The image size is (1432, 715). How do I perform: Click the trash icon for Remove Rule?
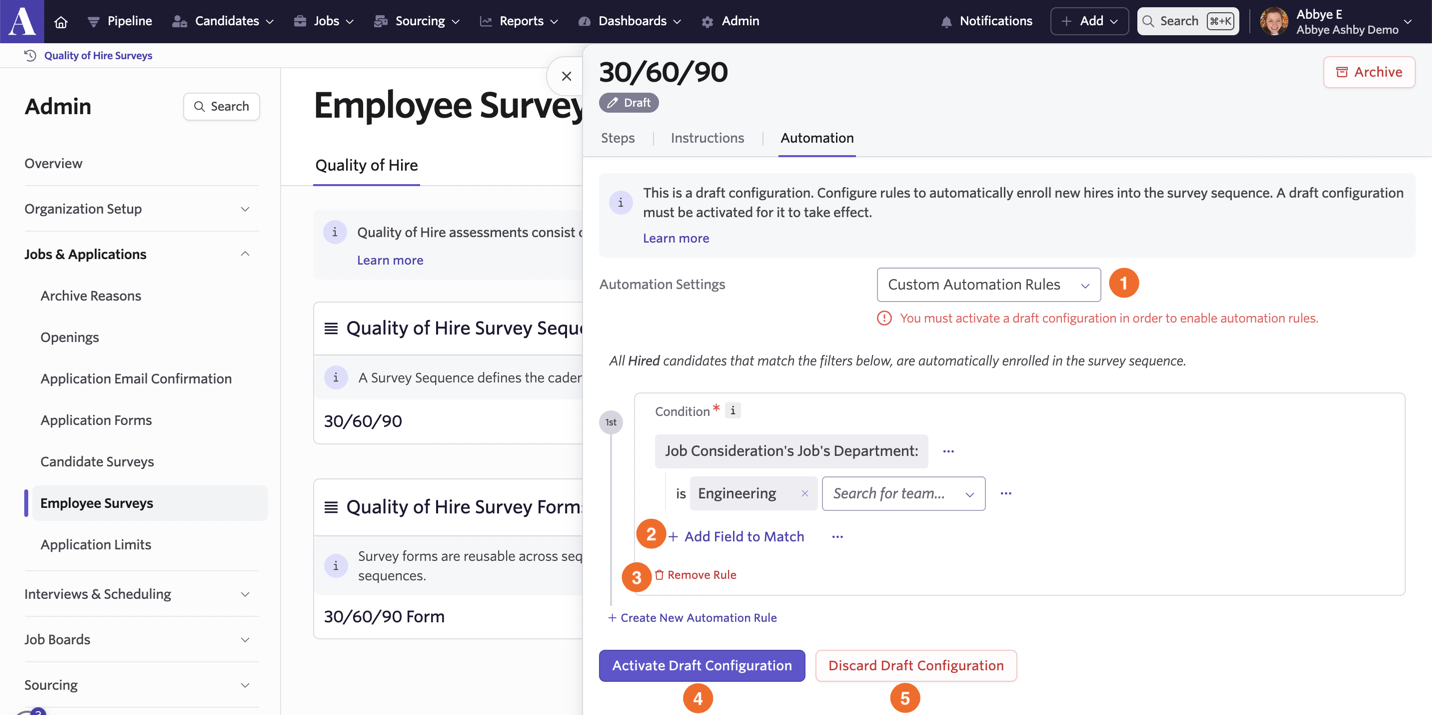coord(659,575)
